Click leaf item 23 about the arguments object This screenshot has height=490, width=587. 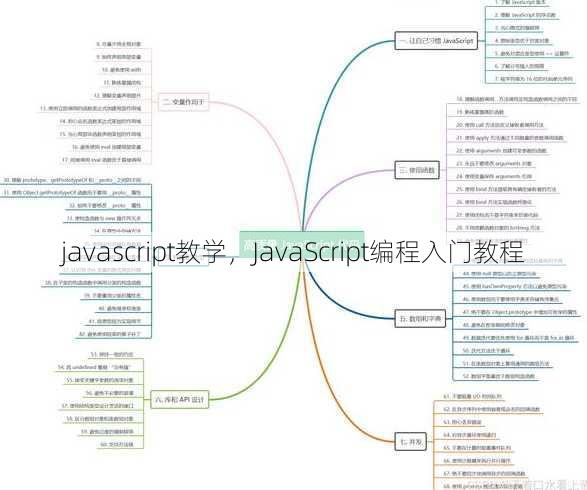(x=494, y=163)
